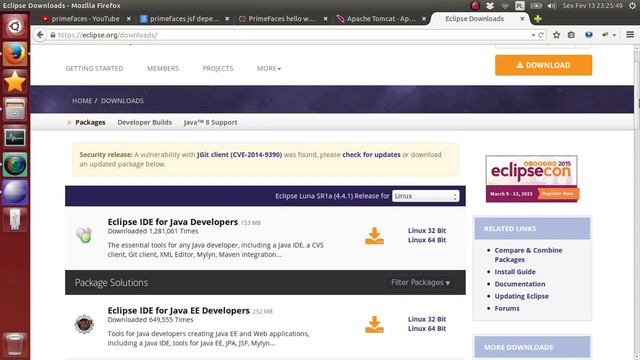Image resolution: width=640 pixels, height=360 pixels.
Task: Launch Firefox from the Ubuntu dock
Action: click(15, 53)
